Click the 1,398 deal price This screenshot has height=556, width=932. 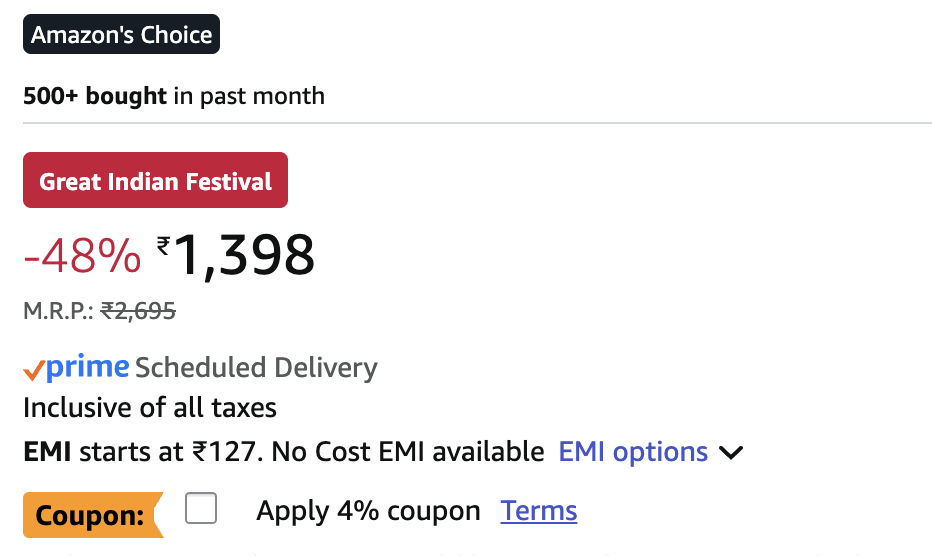click(x=245, y=255)
